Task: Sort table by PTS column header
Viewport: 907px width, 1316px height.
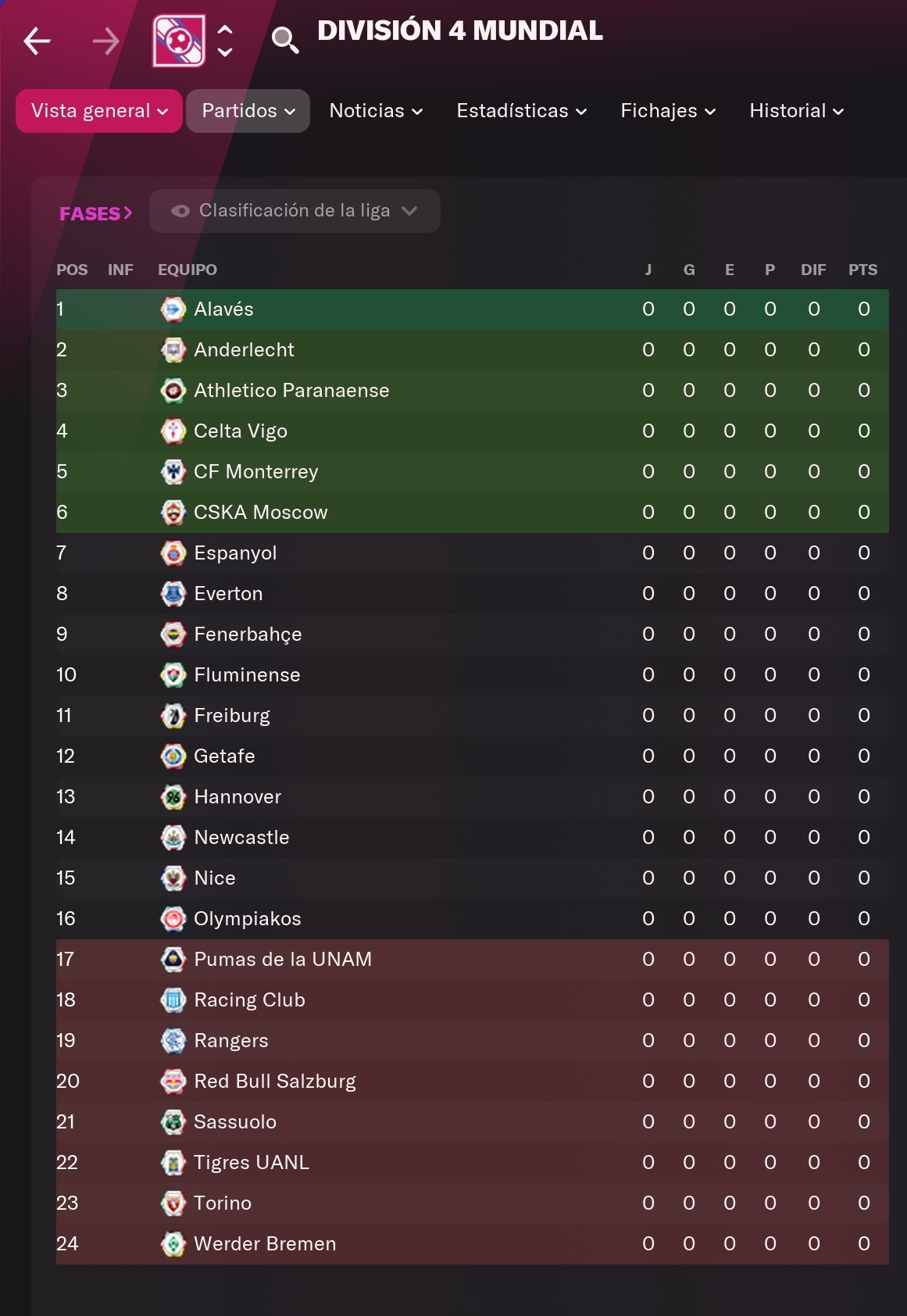Action: point(863,270)
